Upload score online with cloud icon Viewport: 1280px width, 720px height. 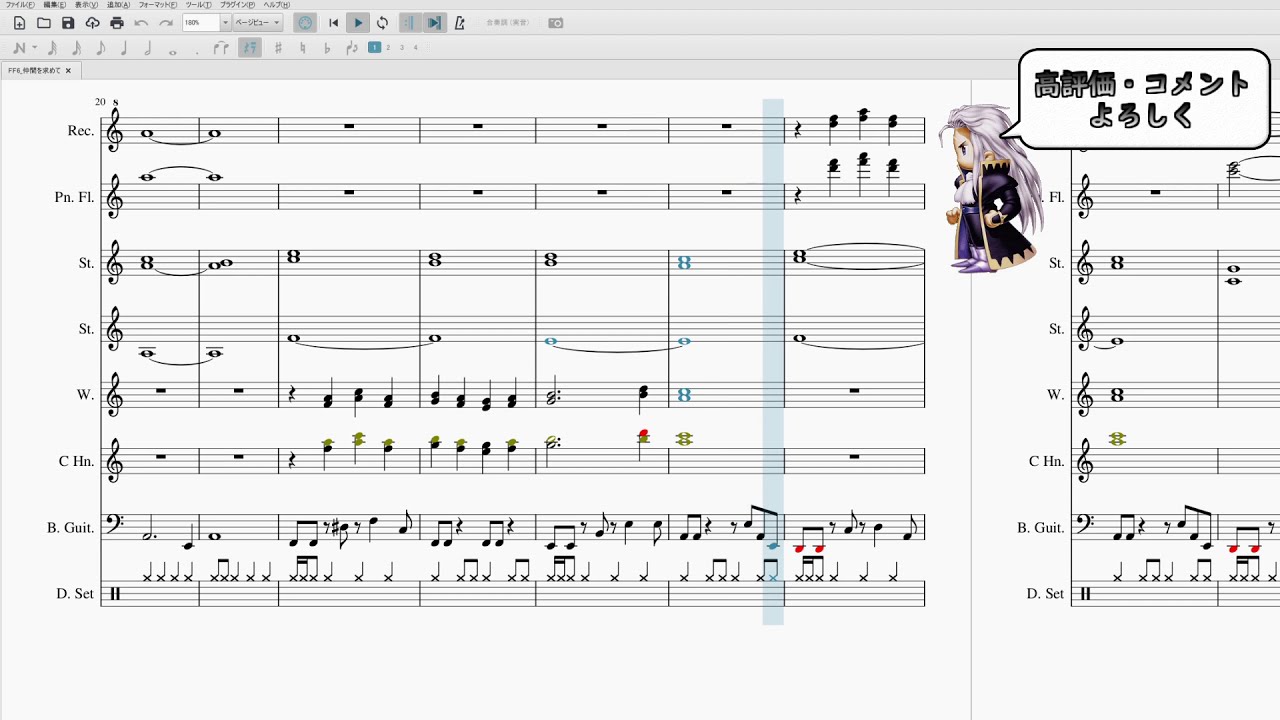[x=92, y=23]
